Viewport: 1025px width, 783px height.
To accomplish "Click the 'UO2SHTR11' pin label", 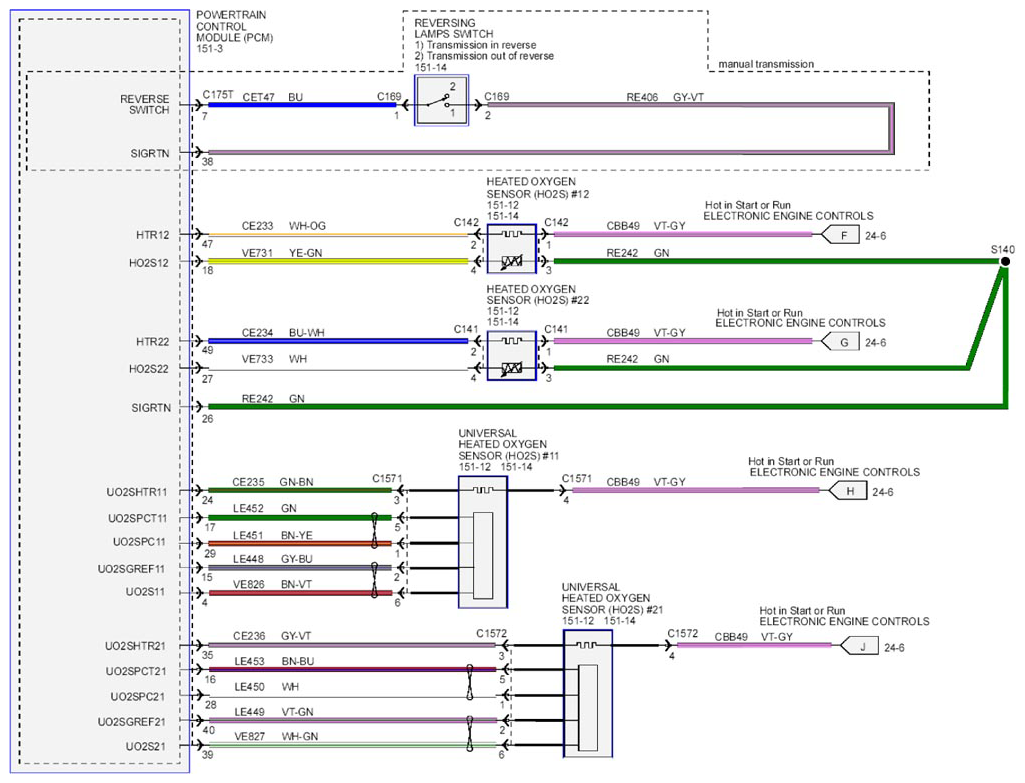I will click(137, 491).
